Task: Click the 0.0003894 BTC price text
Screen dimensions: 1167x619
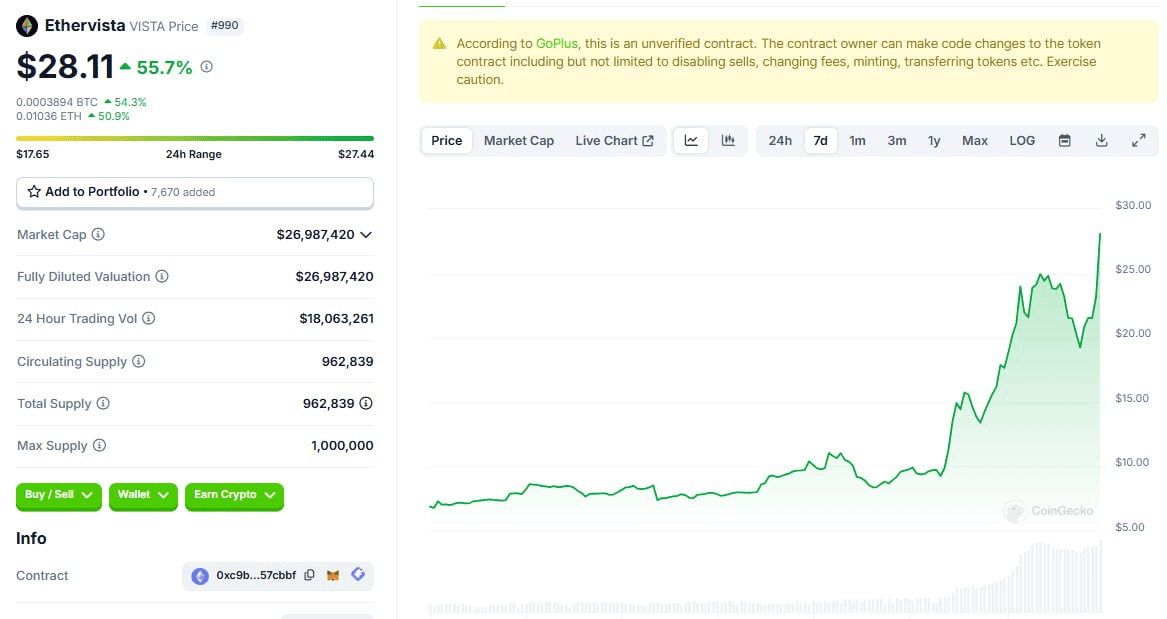Action: coord(57,102)
